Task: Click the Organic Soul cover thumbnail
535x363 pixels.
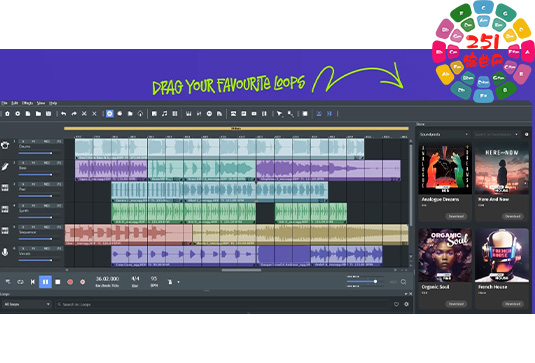Action: 445,255
